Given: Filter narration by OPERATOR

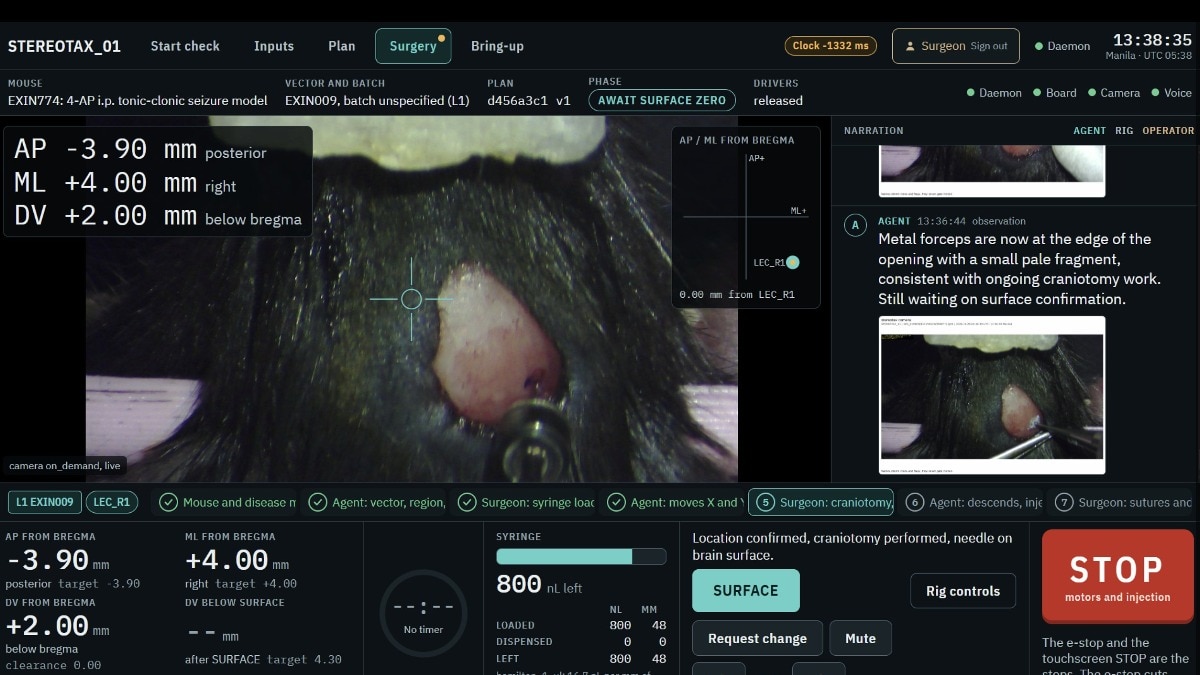Looking at the screenshot, I should (1168, 130).
